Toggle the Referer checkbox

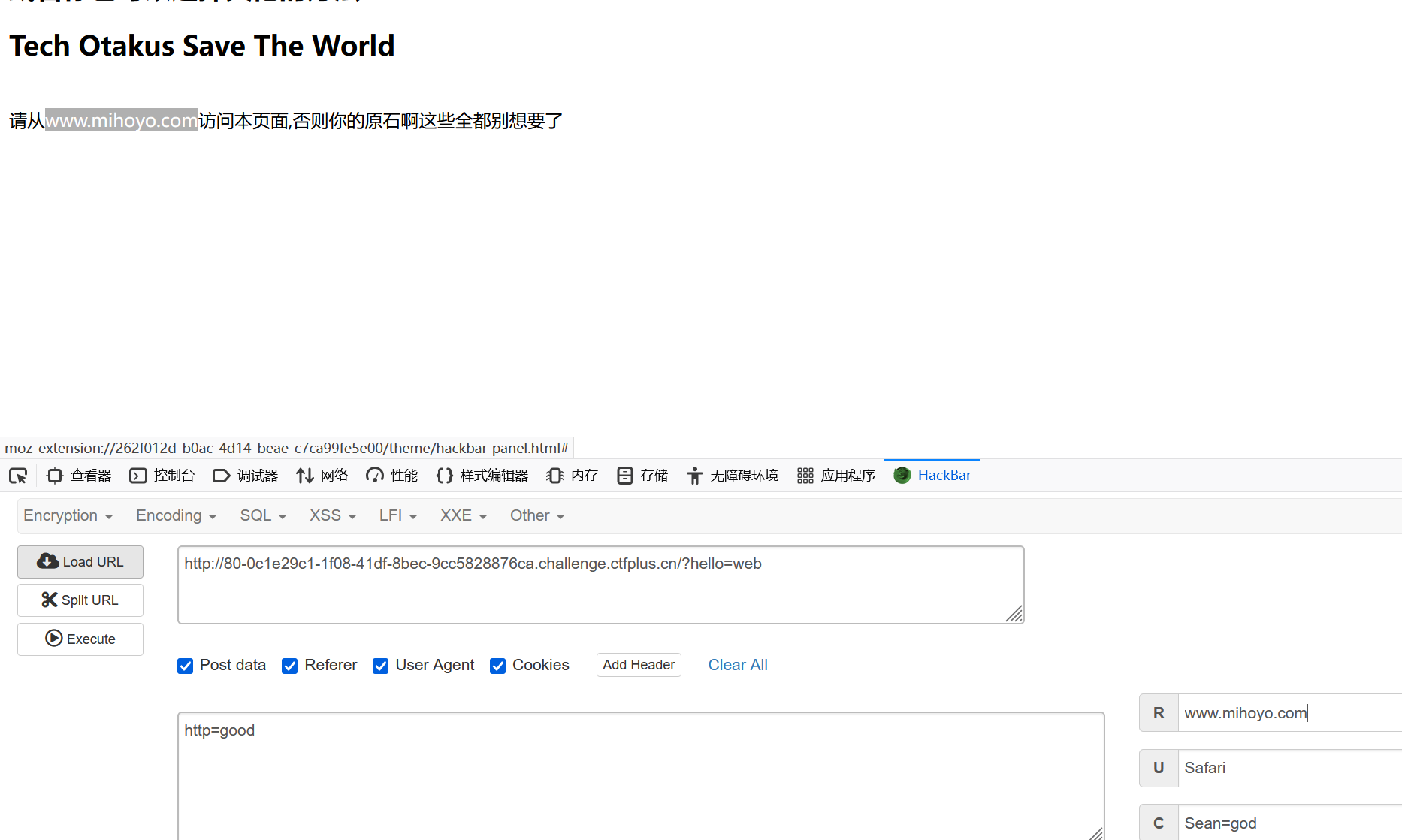tap(290, 666)
